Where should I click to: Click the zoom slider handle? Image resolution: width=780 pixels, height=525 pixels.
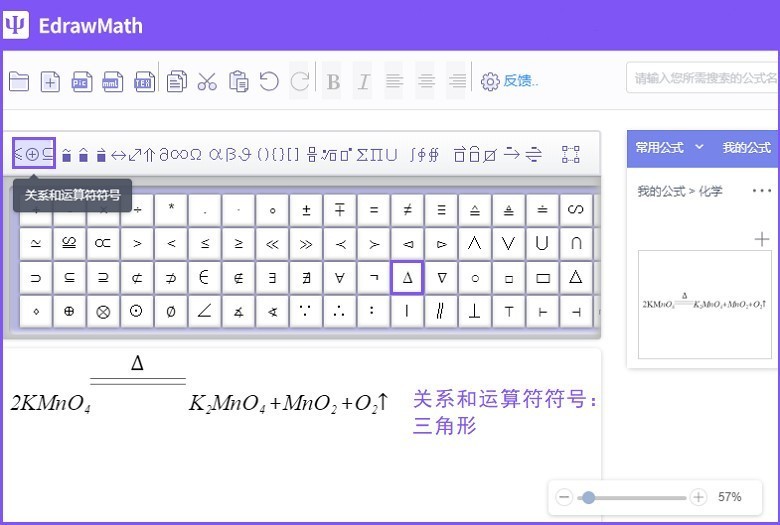point(588,497)
